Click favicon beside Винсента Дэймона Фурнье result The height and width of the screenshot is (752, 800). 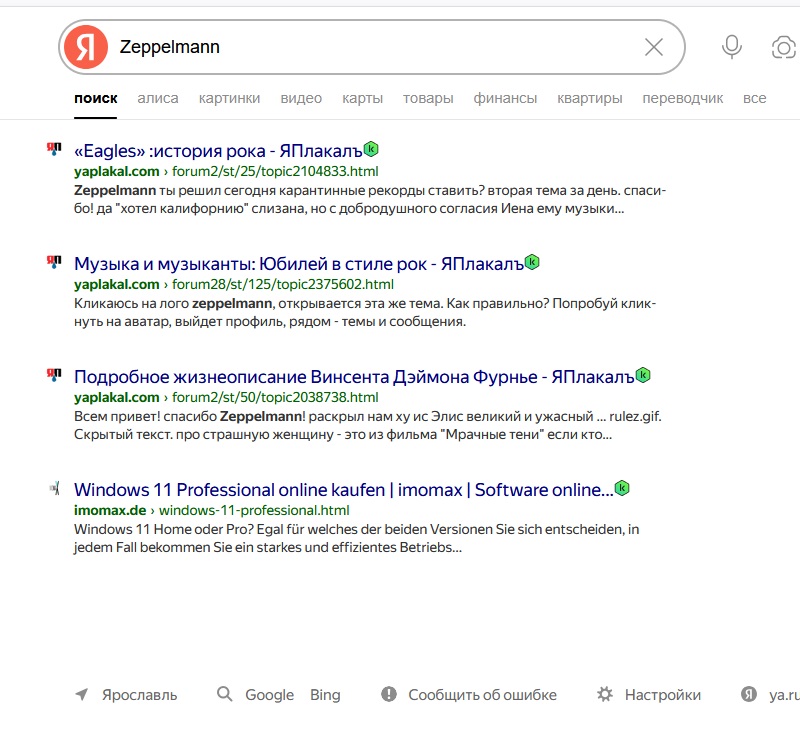(x=54, y=375)
